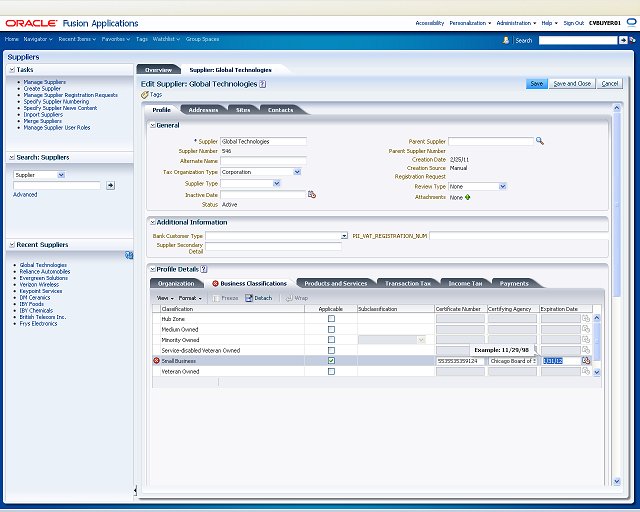
Task: Click the Cancel button
Action: coord(609,84)
